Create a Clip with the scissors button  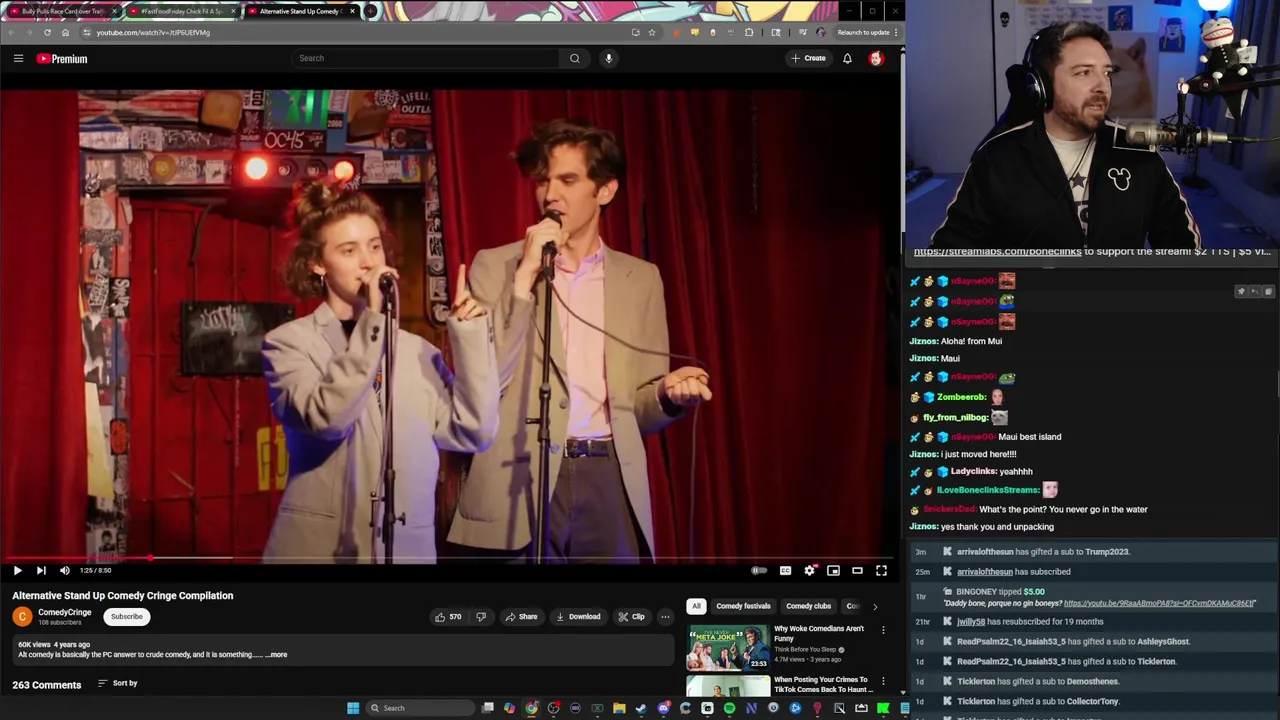click(631, 616)
